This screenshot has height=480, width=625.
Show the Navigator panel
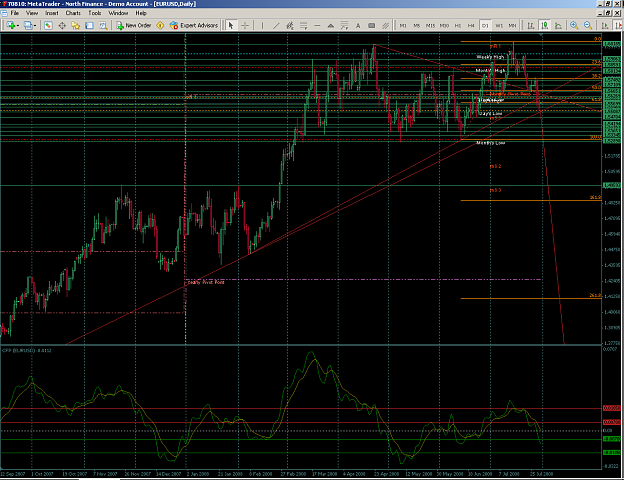[x=75, y=26]
